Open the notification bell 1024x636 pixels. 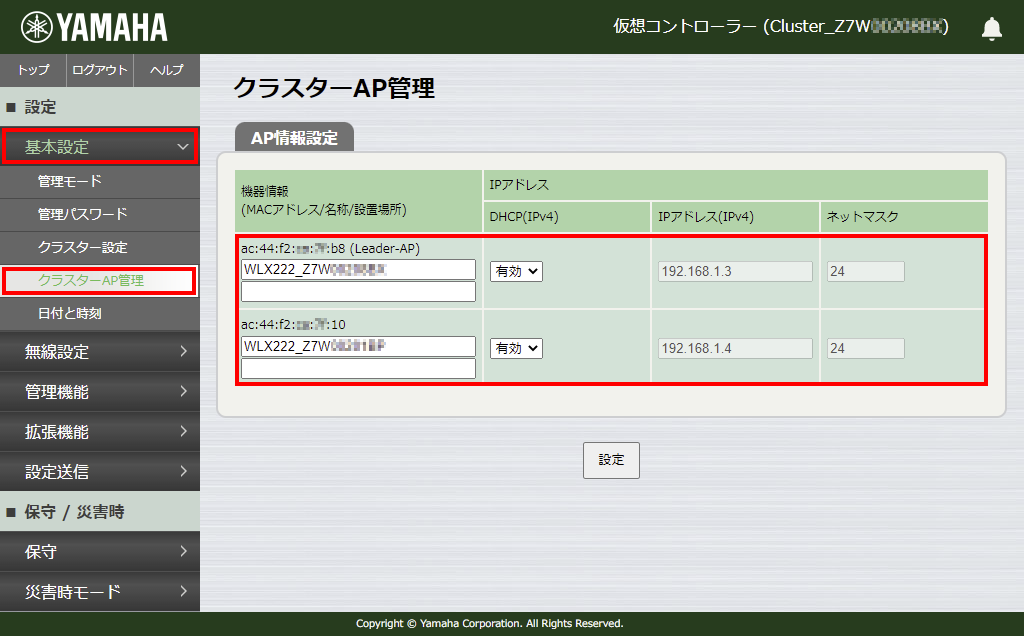coord(991,28)
